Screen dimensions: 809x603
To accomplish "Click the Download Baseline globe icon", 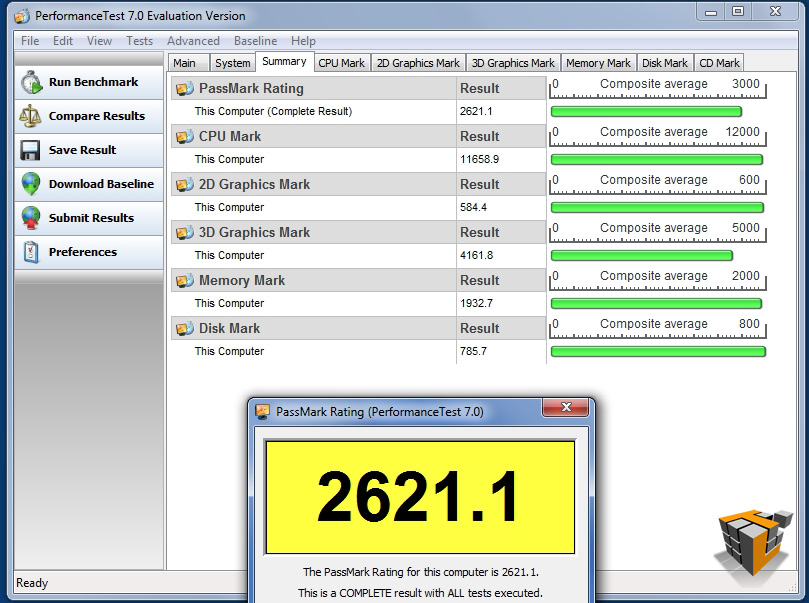I will tap(31, 184).
